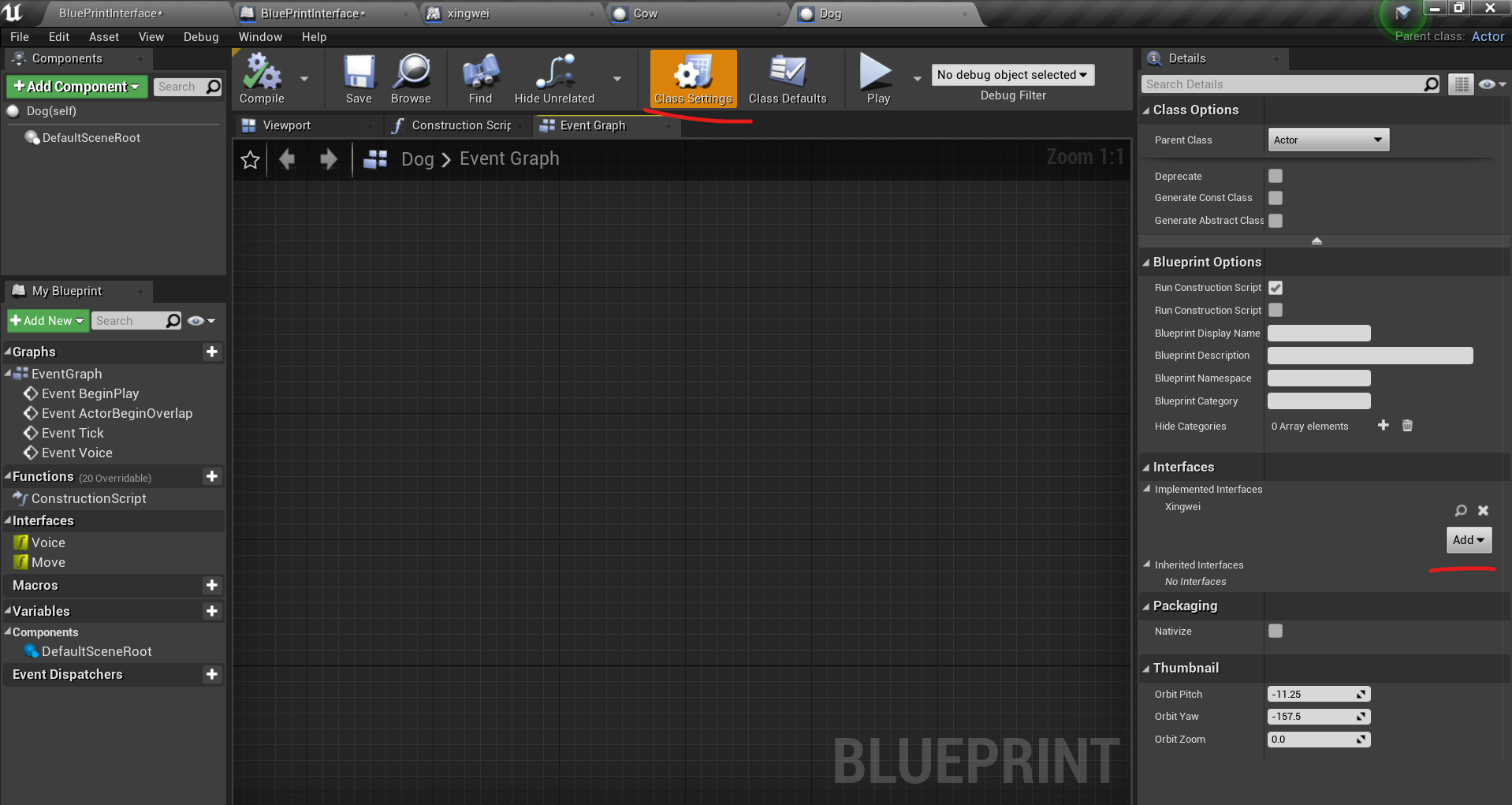The image size is (1512, 805).
Task: Open the Window menu
Action: (260, 36)
